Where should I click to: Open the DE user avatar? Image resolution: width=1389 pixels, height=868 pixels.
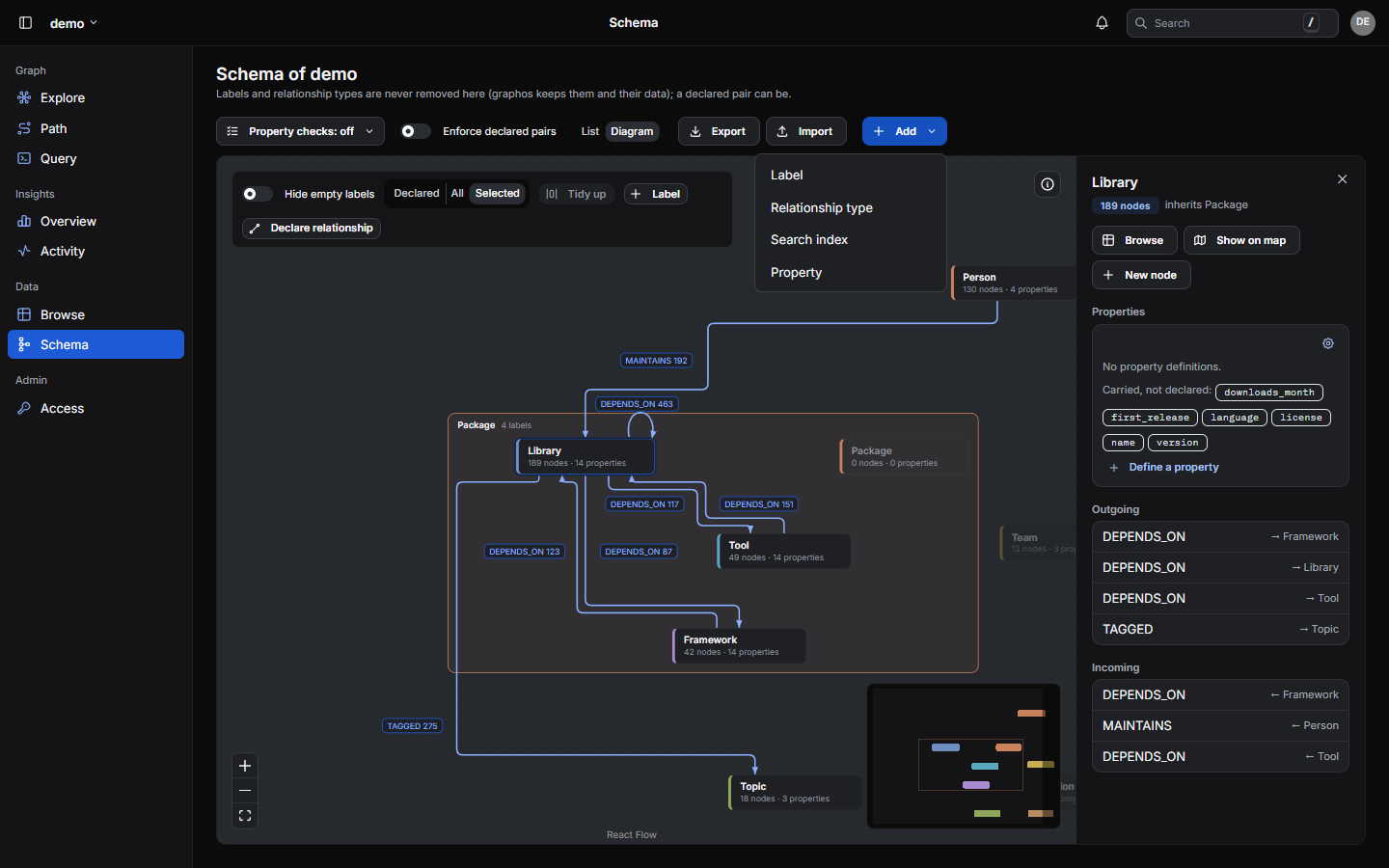tap(1362, 23)
